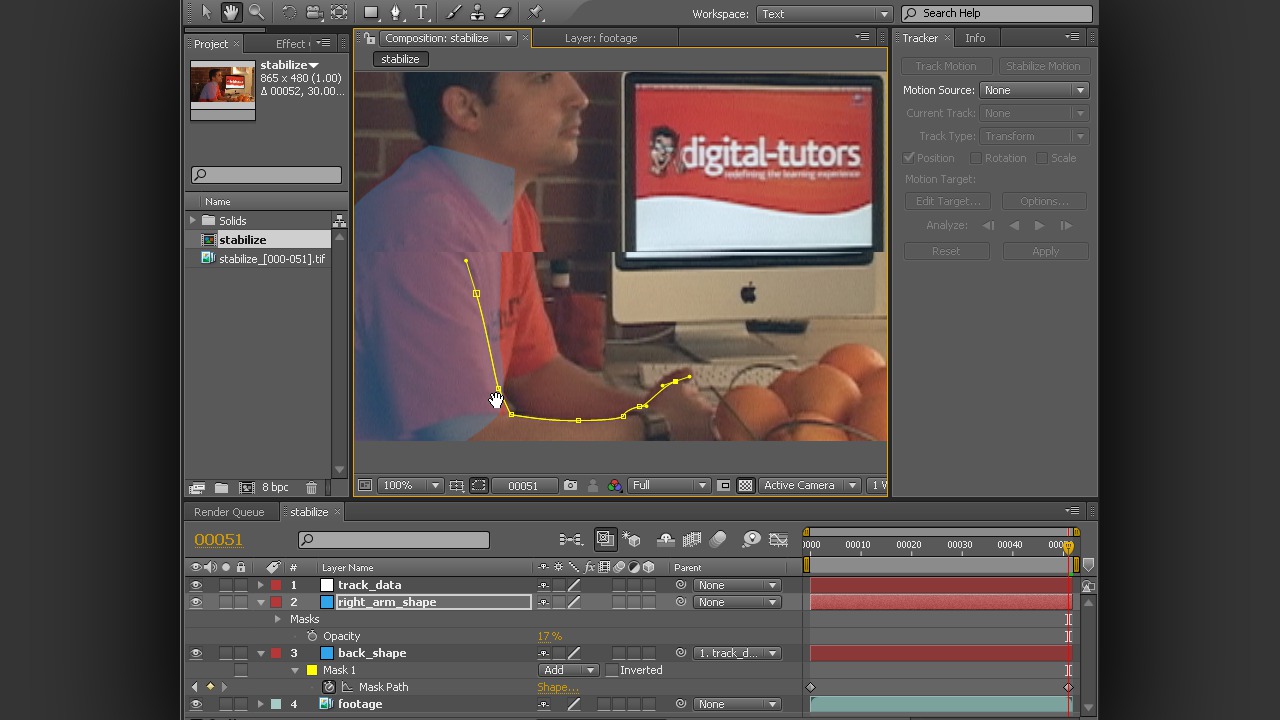Activate the Puppet Pin tool
Image resolution: width=1280 pixels, height=720 pixels.
pos(535,13)
